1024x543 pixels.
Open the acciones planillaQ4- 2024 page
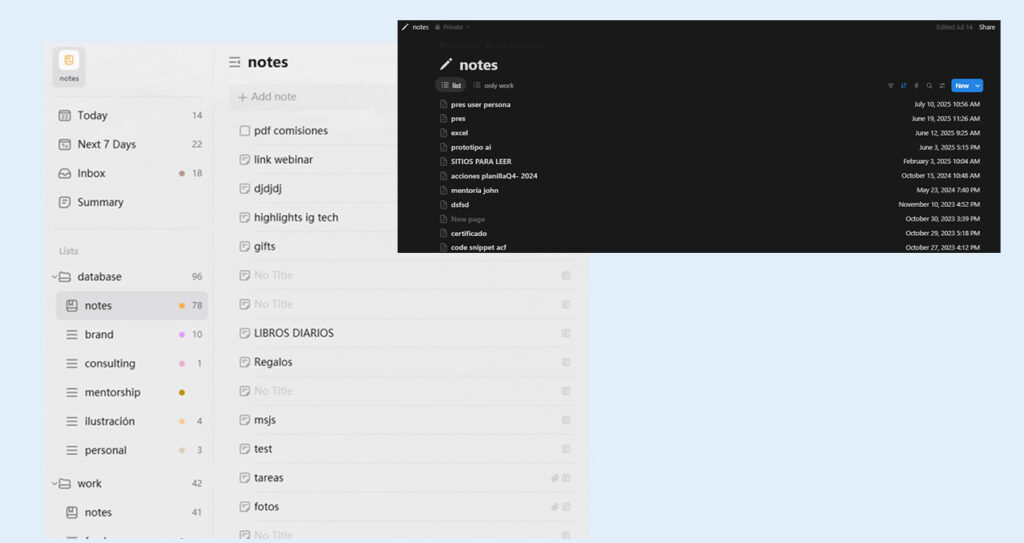[494, 176]
